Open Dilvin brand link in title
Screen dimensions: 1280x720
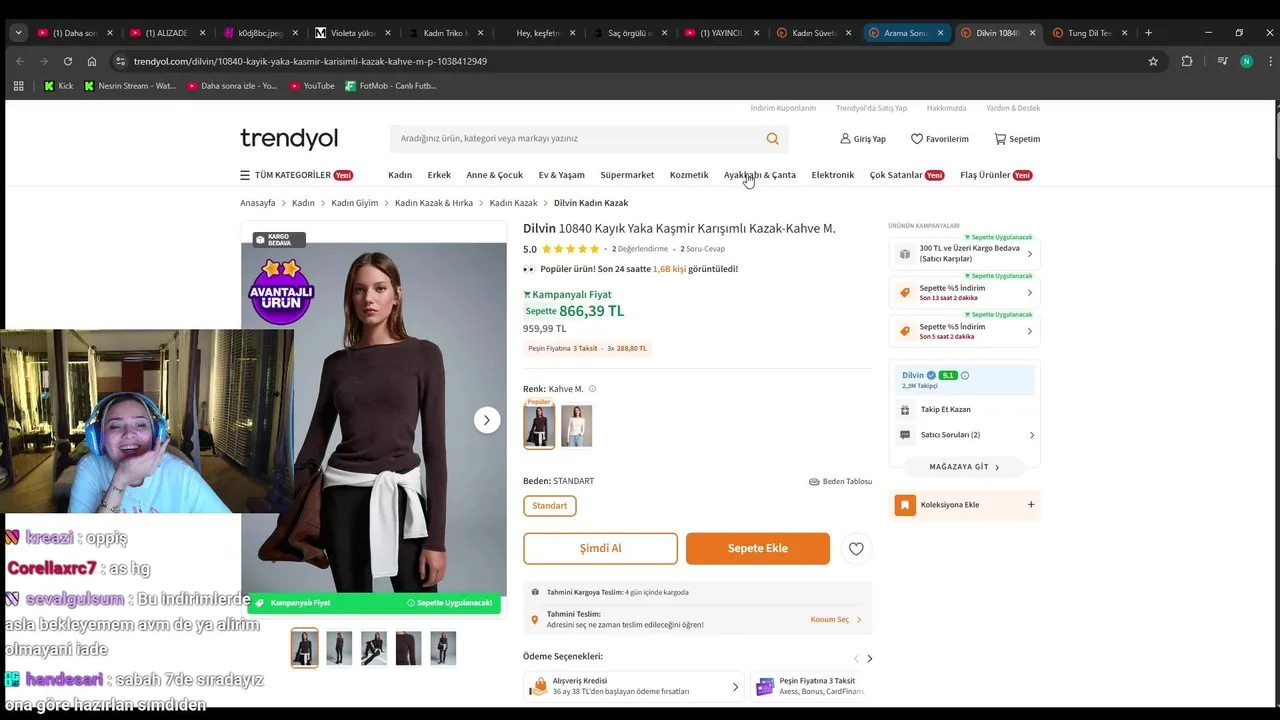pyautogui.click(x=539, y=229)
